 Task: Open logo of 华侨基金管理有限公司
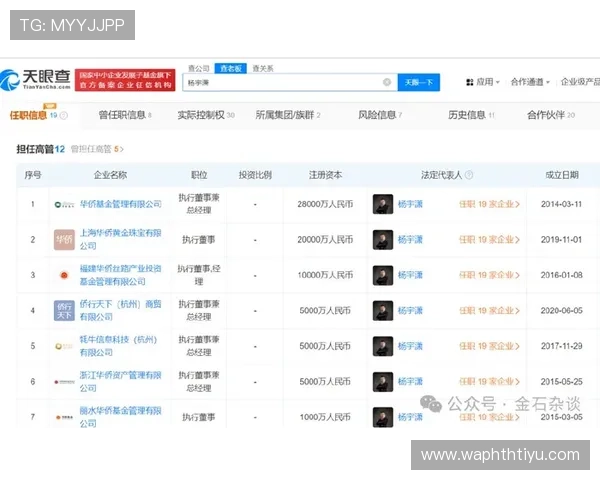[64, 204]
